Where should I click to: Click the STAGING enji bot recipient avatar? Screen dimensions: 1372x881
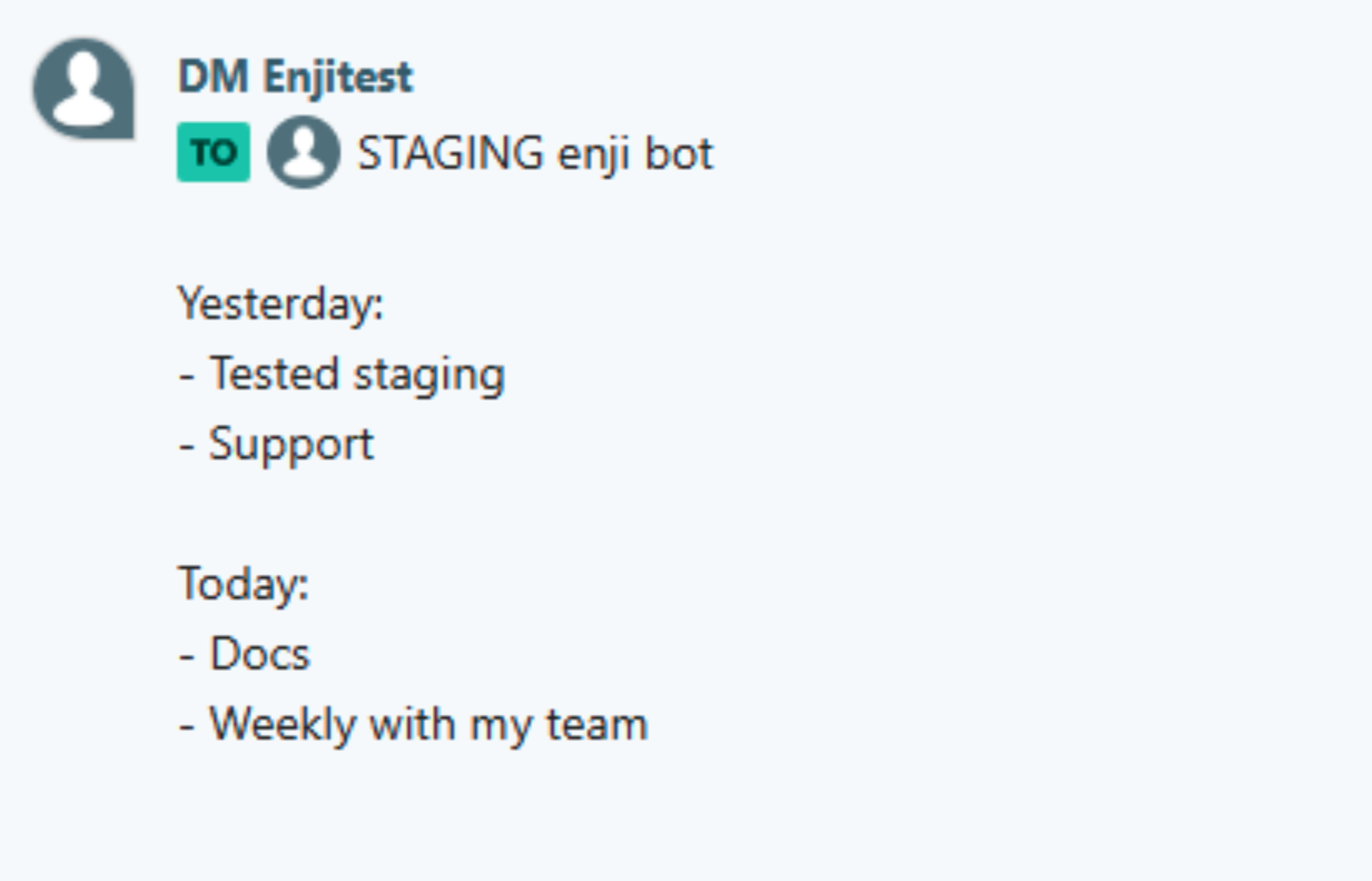tap(304, 152)
